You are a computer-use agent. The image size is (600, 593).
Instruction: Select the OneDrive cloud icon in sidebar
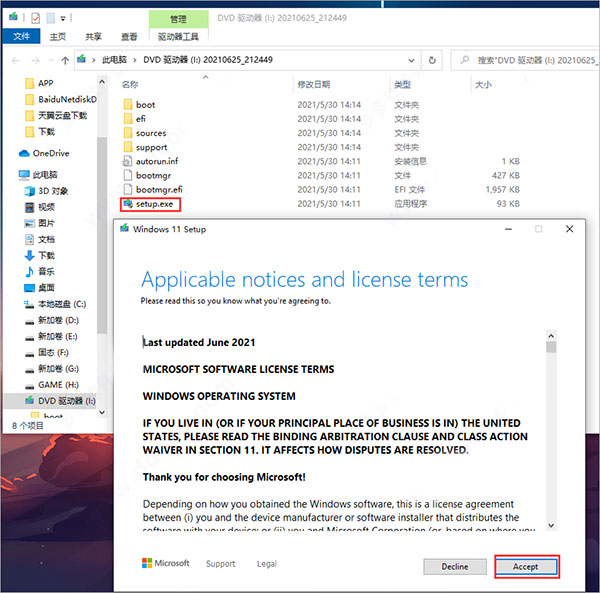[x=24, y=153]
